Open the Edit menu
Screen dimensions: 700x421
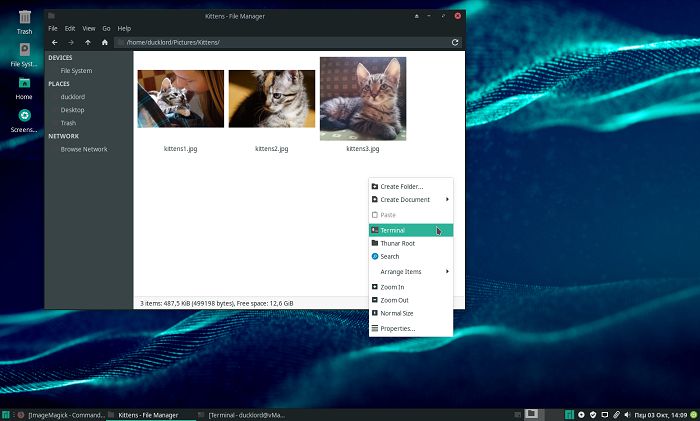click(70, 29)
